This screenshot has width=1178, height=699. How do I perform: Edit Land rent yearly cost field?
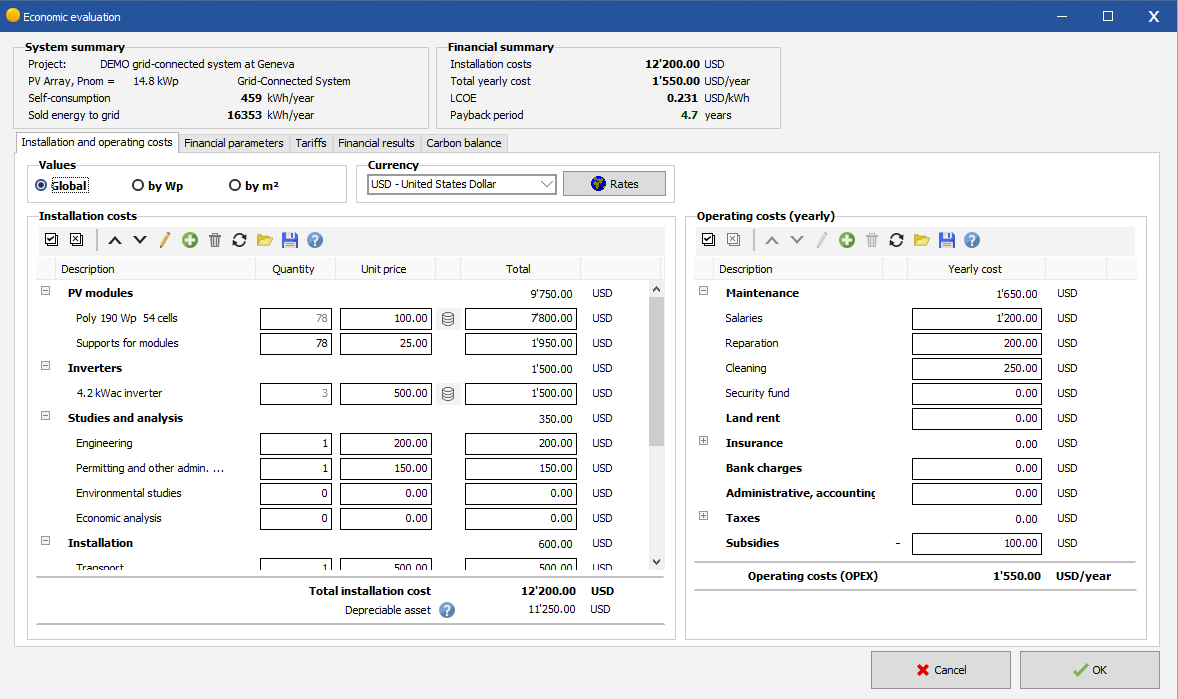977,419
